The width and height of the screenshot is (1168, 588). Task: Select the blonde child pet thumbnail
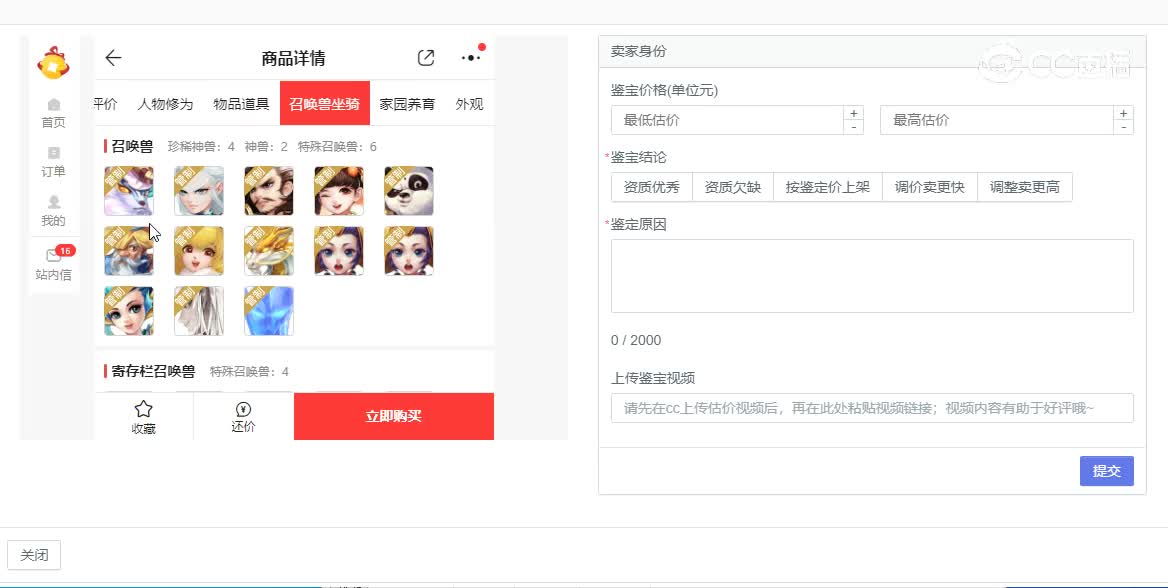[199, 251]
